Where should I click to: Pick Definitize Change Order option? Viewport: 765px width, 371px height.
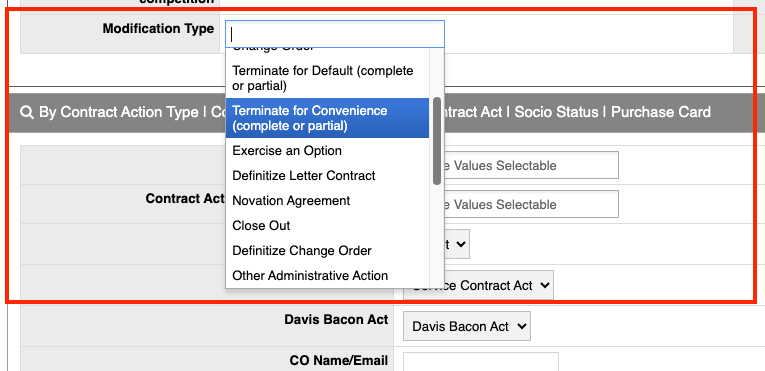pos(327,250)
